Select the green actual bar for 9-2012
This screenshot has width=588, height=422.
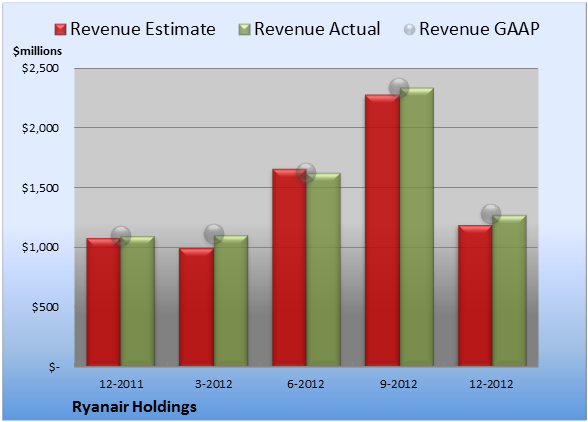point(417,227)
